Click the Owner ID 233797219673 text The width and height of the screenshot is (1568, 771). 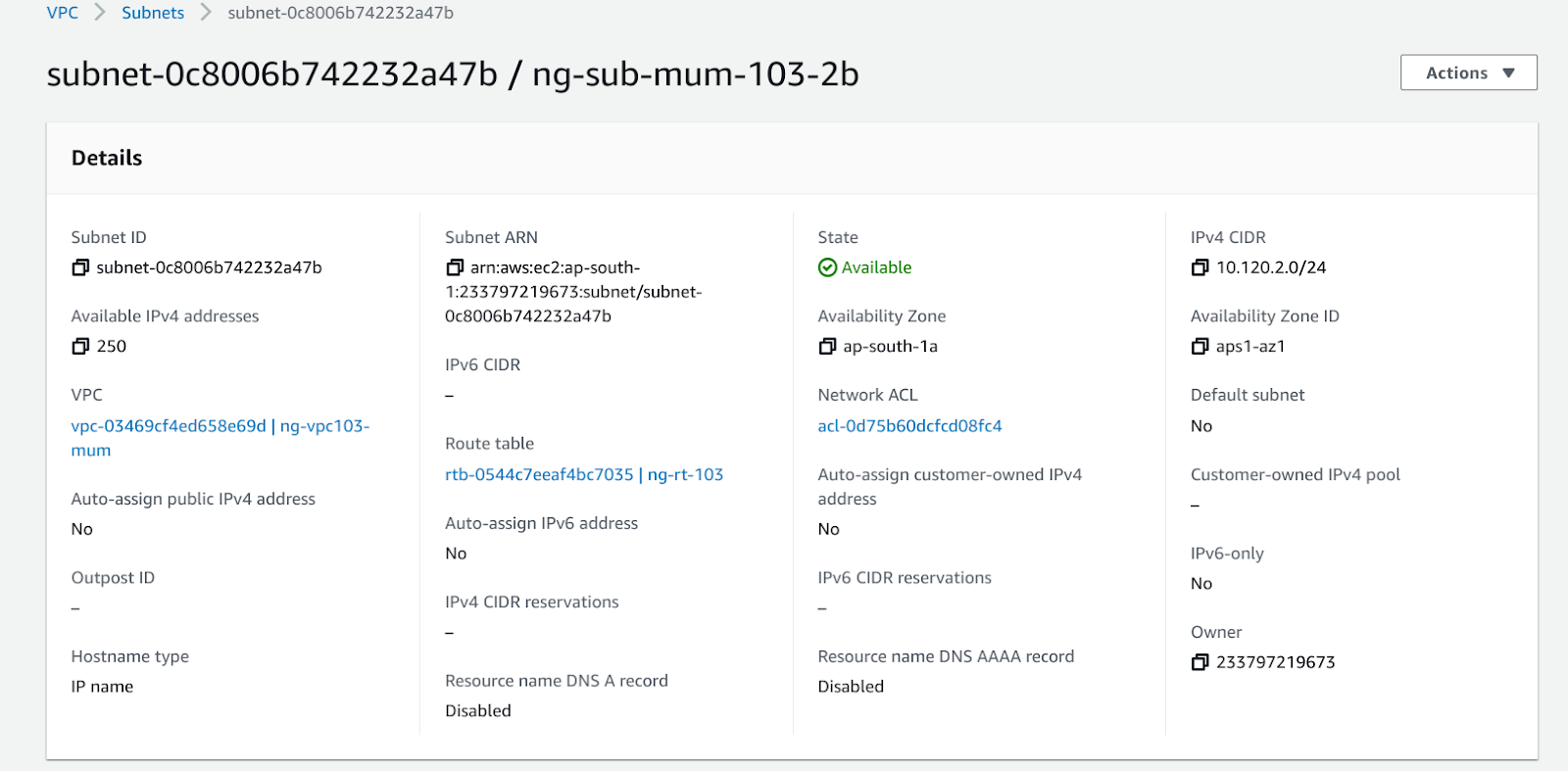(x=1275, y=662)
